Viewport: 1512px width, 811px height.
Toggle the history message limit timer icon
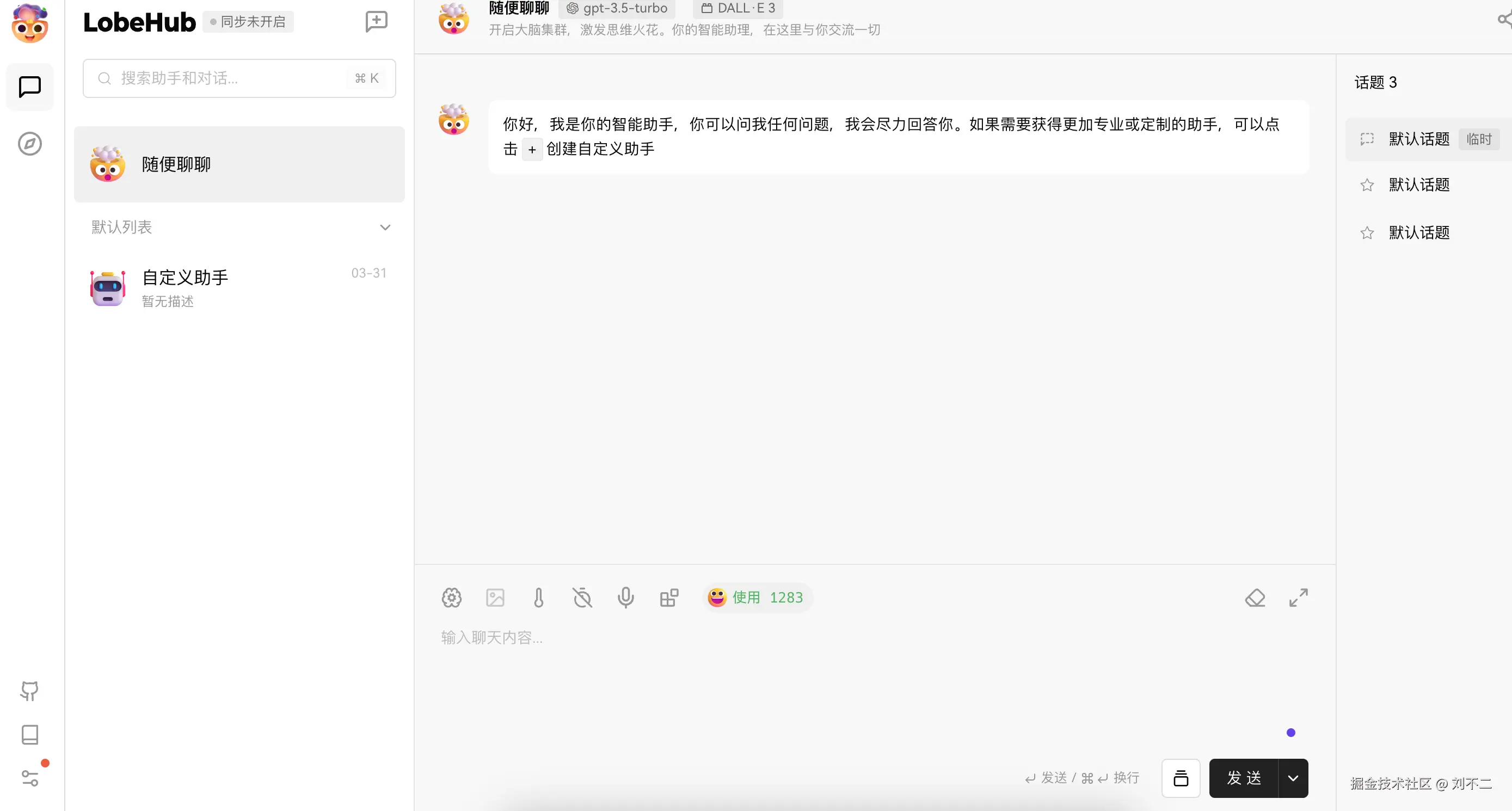click(x=582, y=598)
